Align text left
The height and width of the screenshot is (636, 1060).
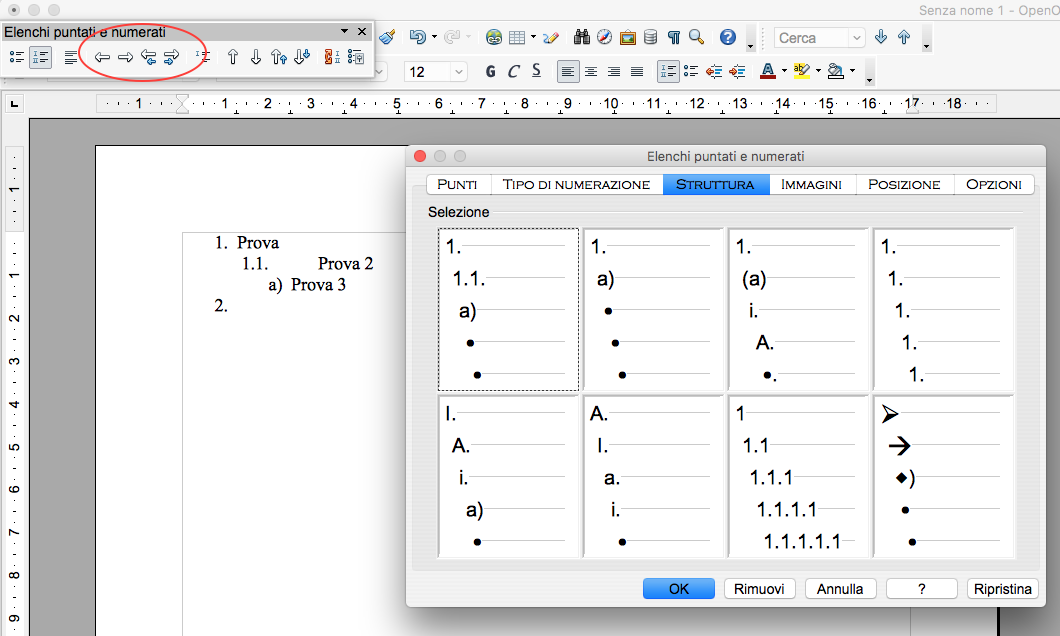568,71
